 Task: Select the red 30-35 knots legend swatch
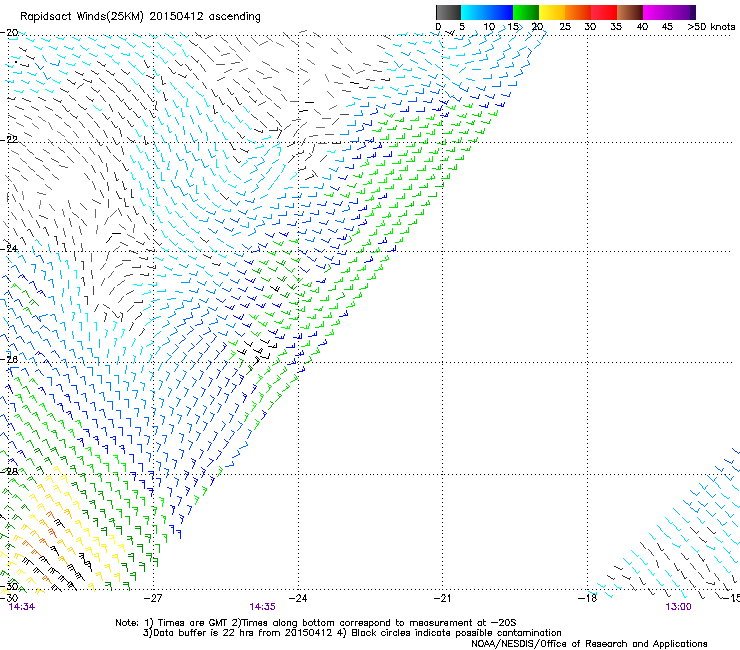(604, 12)
